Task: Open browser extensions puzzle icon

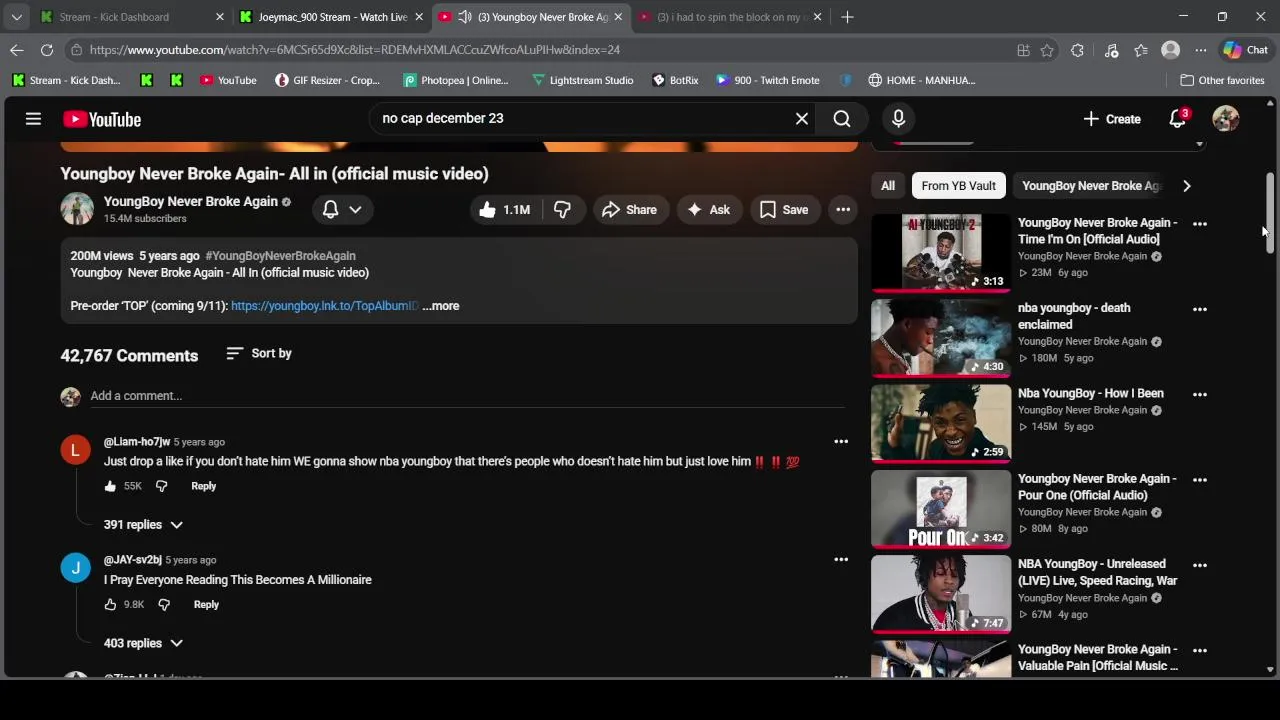Action: click(1077, 50)
